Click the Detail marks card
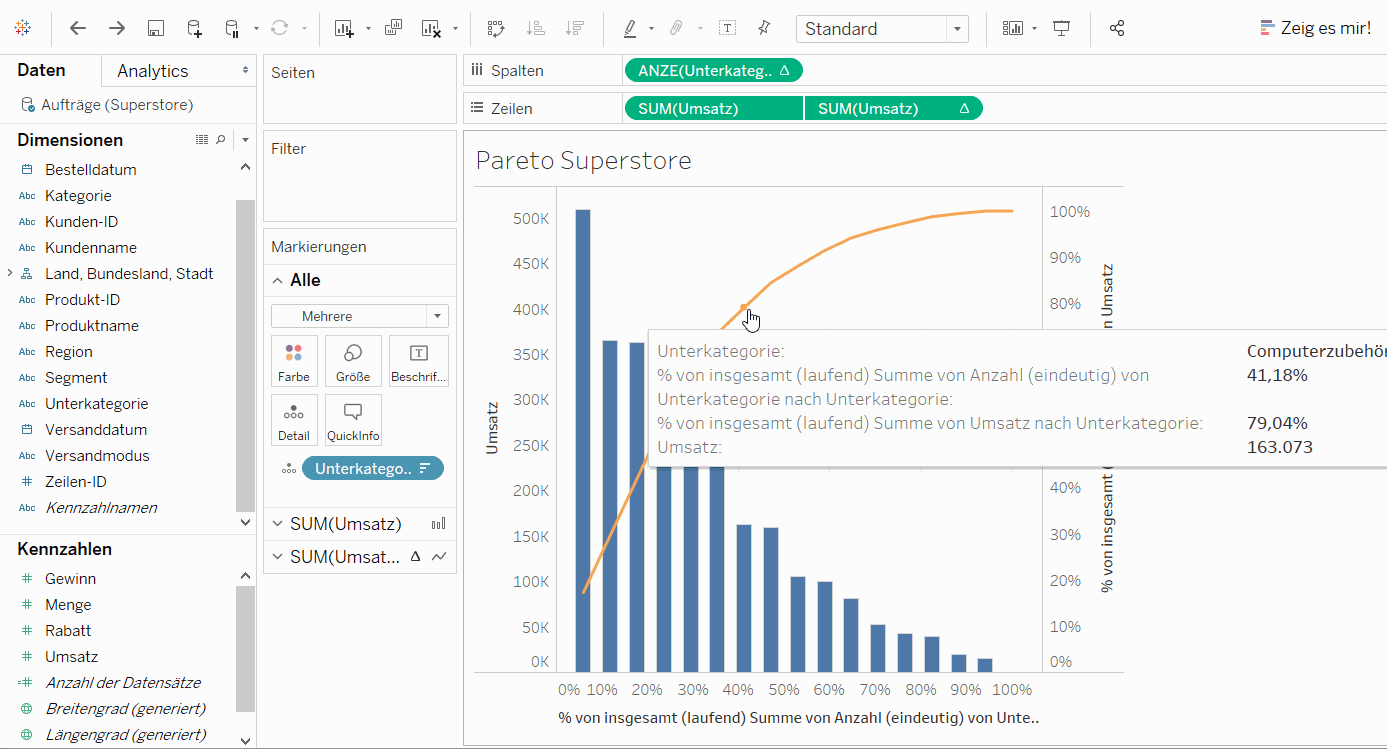The width and height of the screenshot is (1387, 749). click(x=294, y=420)
